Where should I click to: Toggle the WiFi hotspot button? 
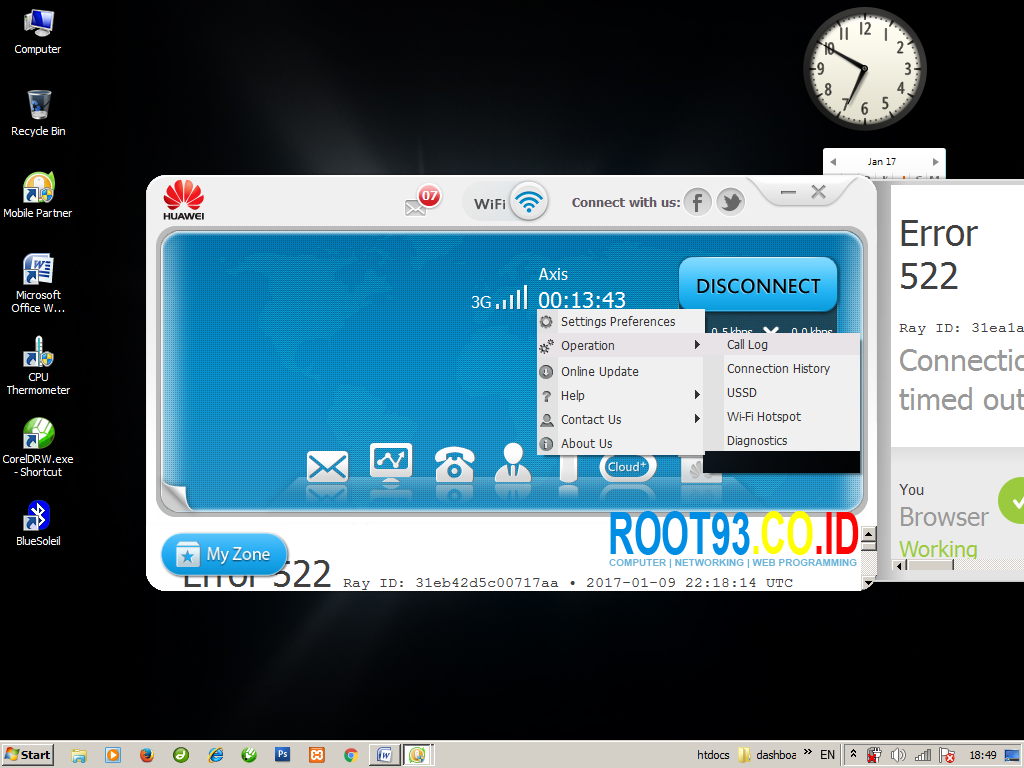click(x=506, y=202)
